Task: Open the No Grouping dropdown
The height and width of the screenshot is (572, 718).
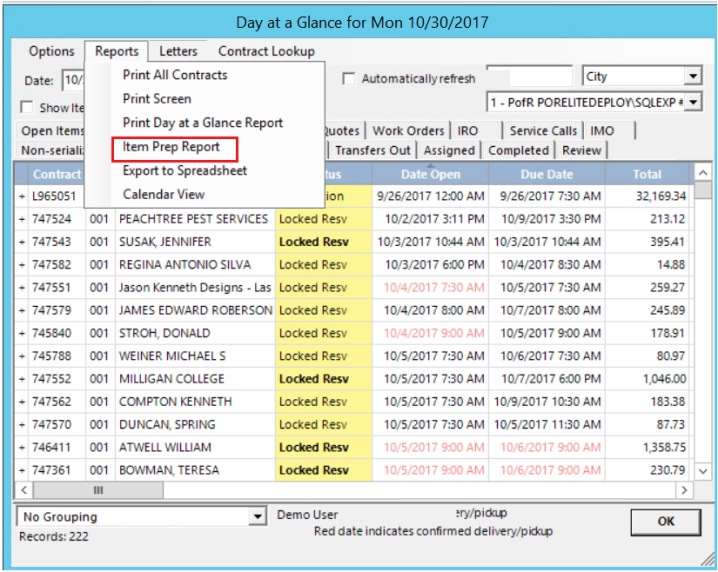Action: coord(258,517)
